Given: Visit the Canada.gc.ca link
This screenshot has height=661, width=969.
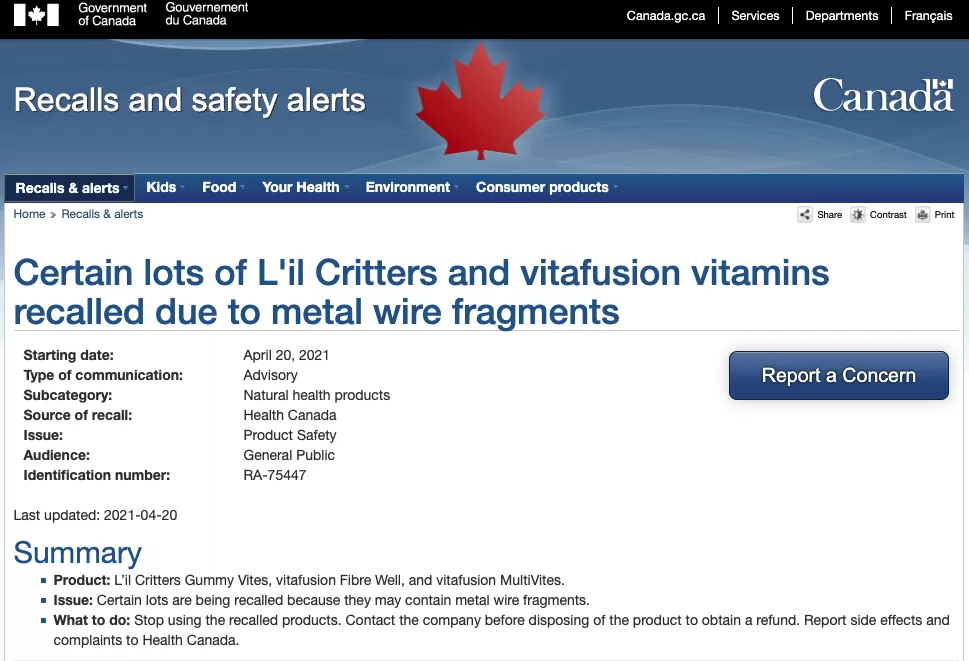Looking at the screenshot, I should point(666,15).
